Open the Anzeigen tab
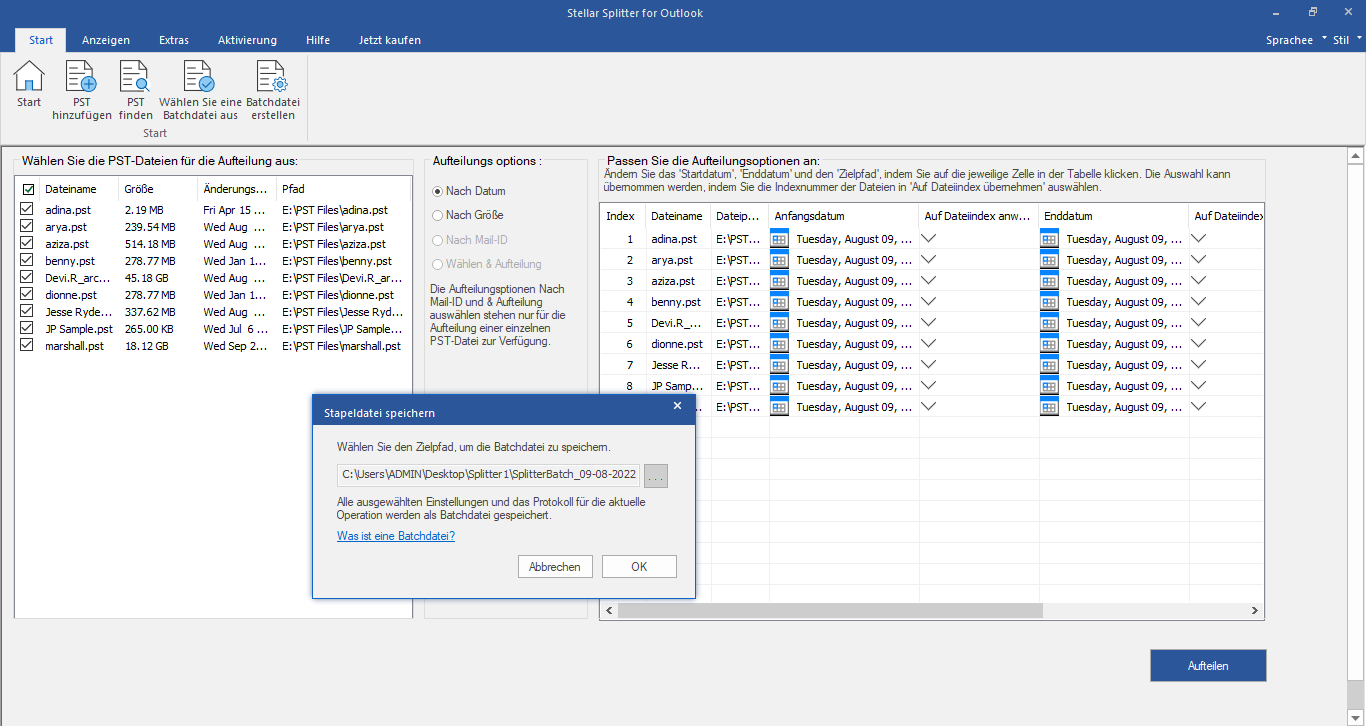 [106, 40]
